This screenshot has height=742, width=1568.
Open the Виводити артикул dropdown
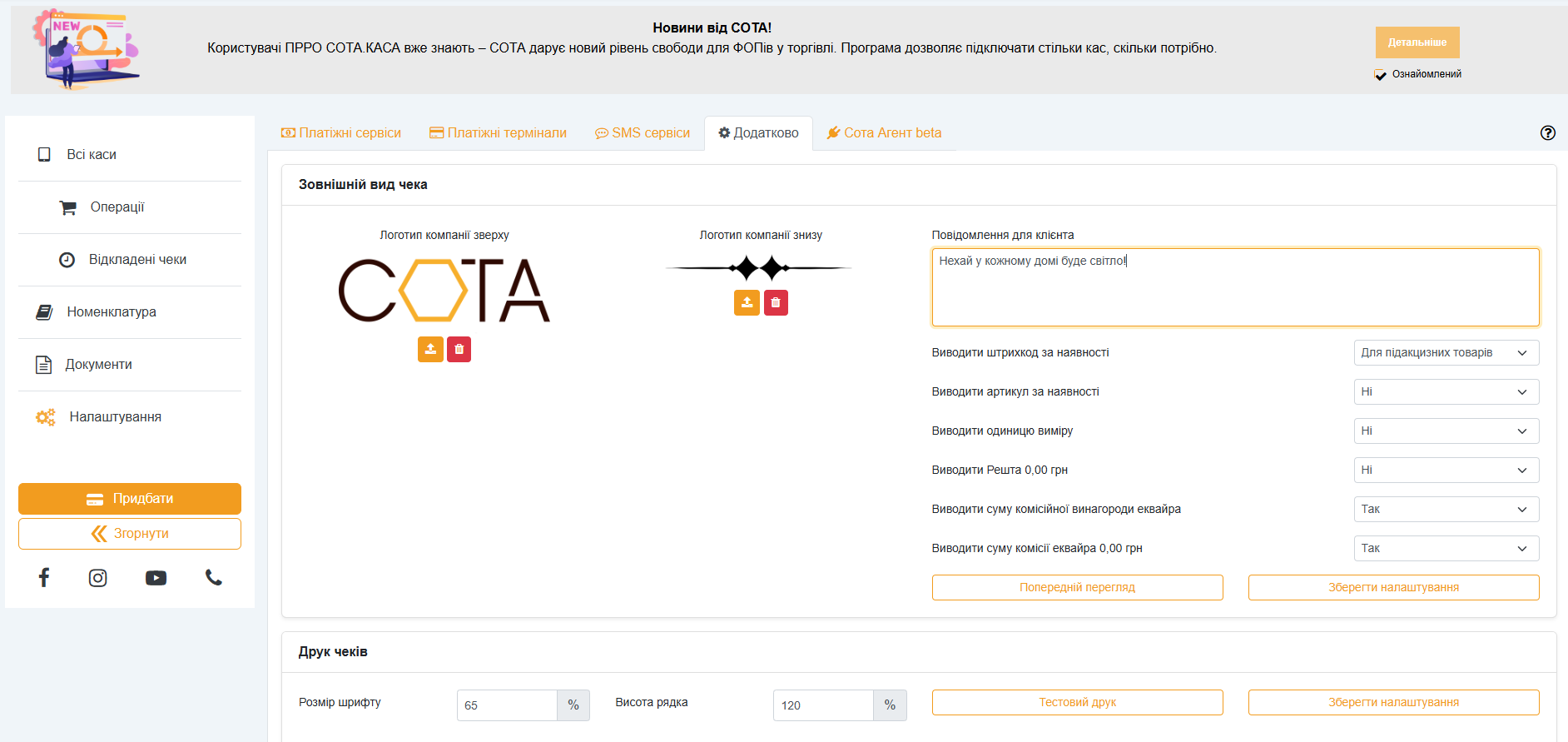1446,392
